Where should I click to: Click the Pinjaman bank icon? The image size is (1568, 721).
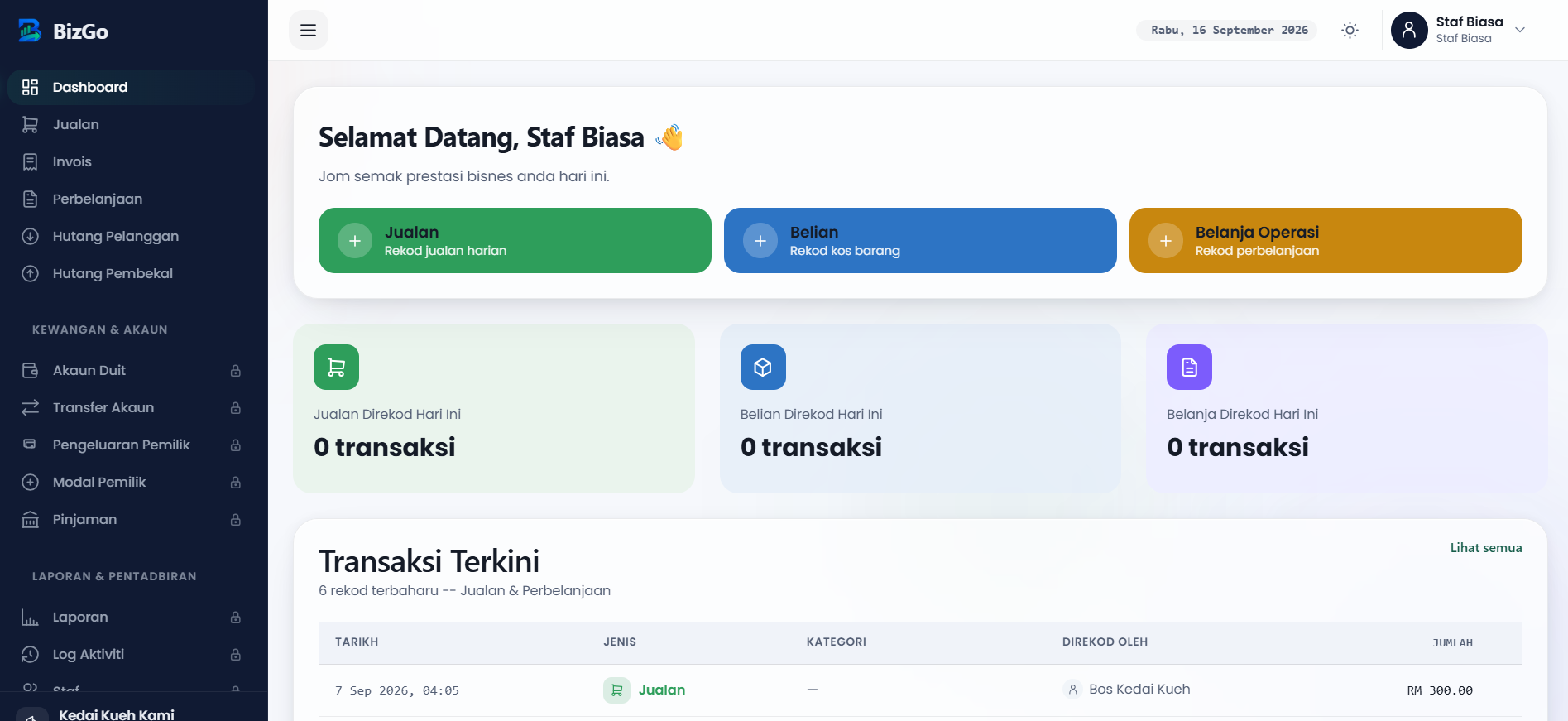[x=31, y=519]
